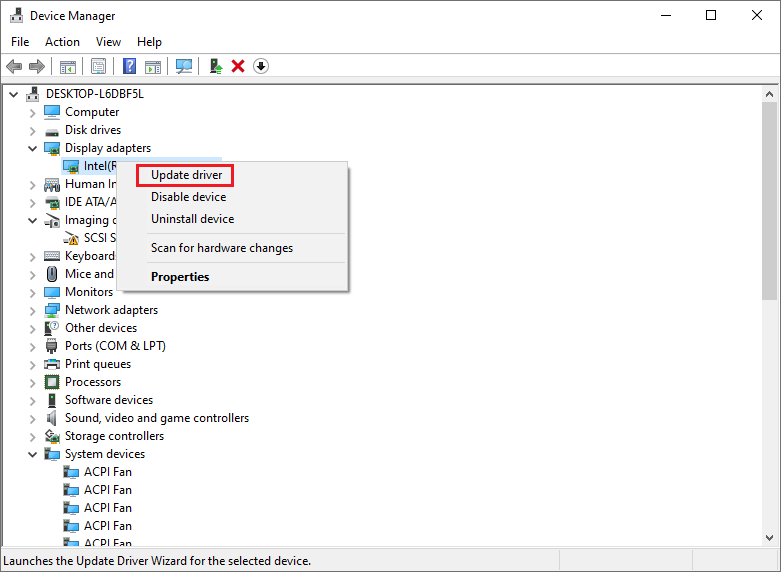This screenshot has height=572, width=781.
Task: Select Scan for hardware changes menu entry
Action: pos(222,248)
